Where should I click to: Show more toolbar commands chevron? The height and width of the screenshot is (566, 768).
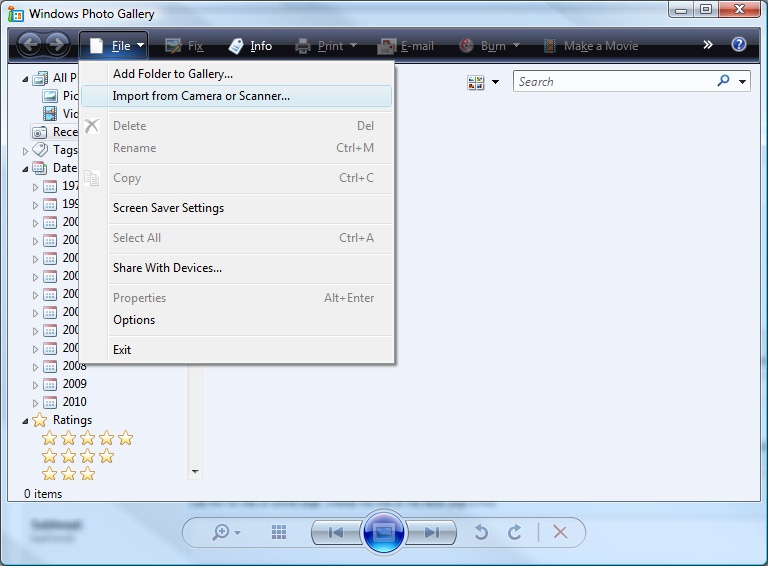(x=707, y=45)
